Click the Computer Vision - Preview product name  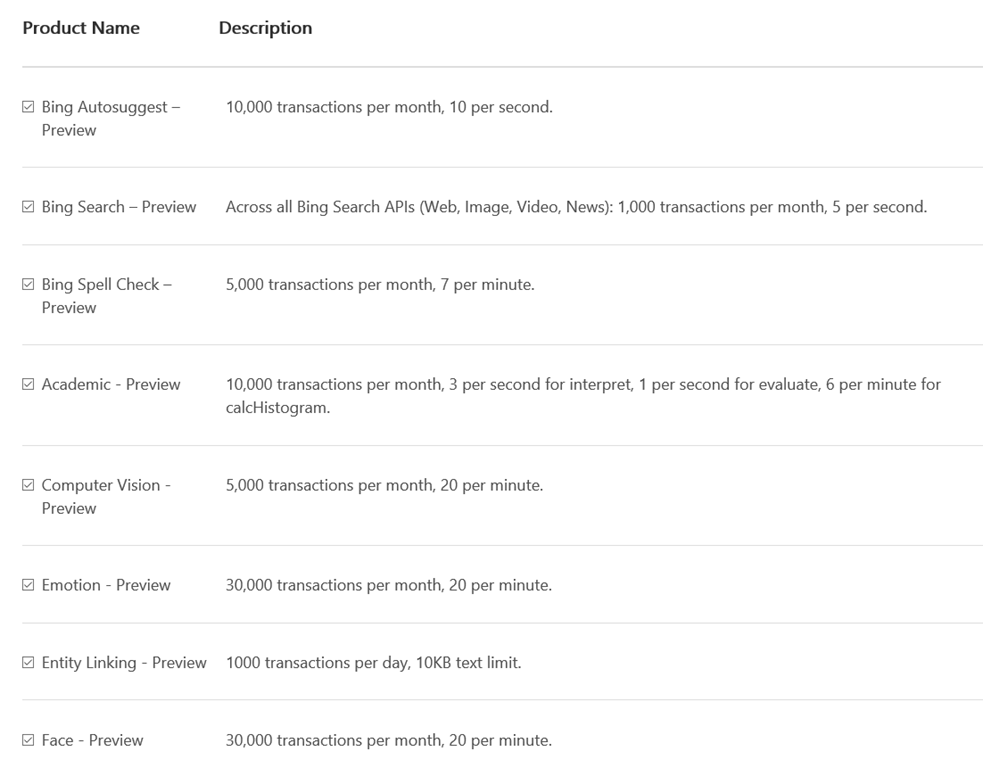click(106, 497)
